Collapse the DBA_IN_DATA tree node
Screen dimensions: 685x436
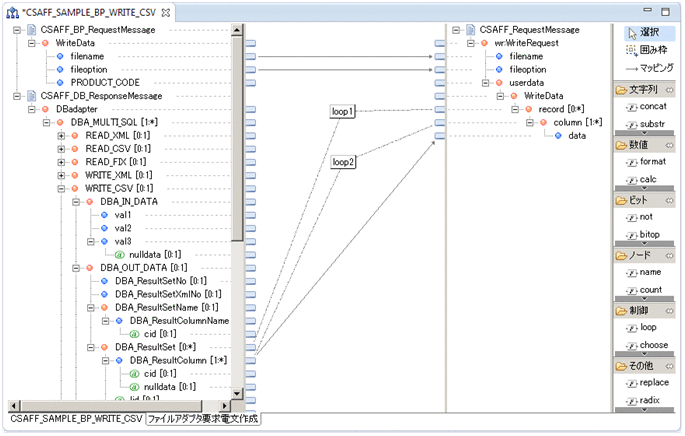(76, 201)
